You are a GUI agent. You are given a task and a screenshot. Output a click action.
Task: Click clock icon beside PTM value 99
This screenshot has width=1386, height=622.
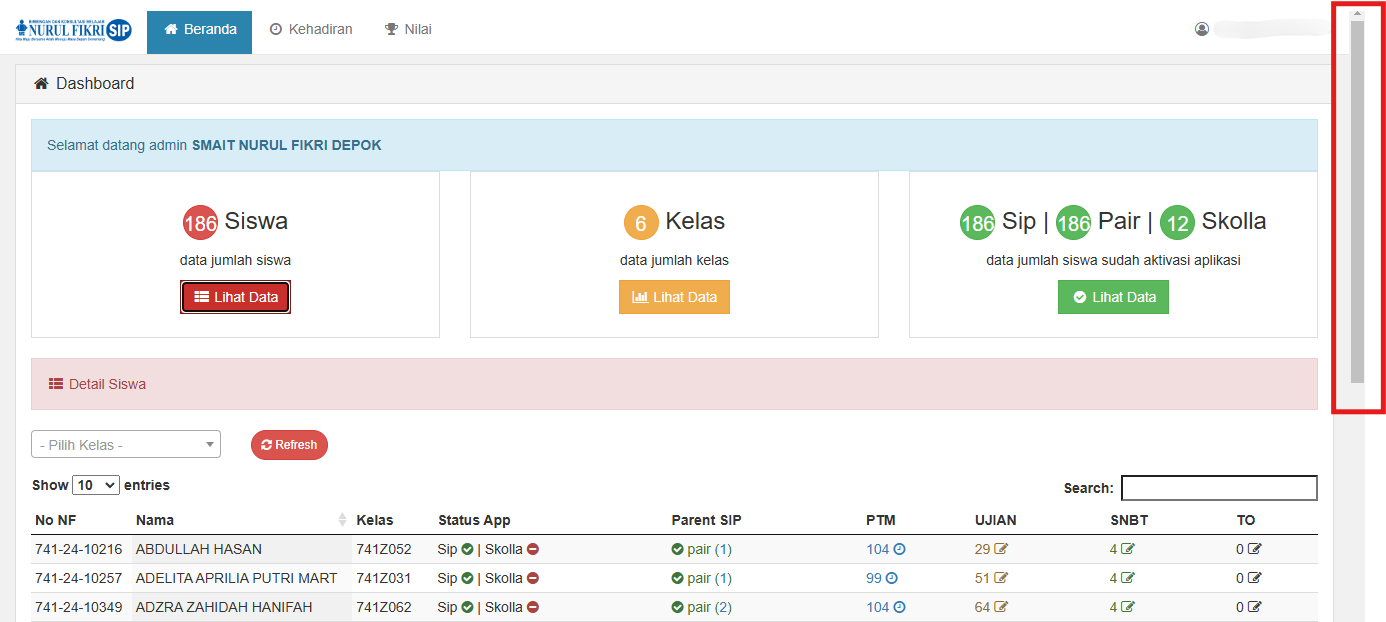[x=892, y=578]
